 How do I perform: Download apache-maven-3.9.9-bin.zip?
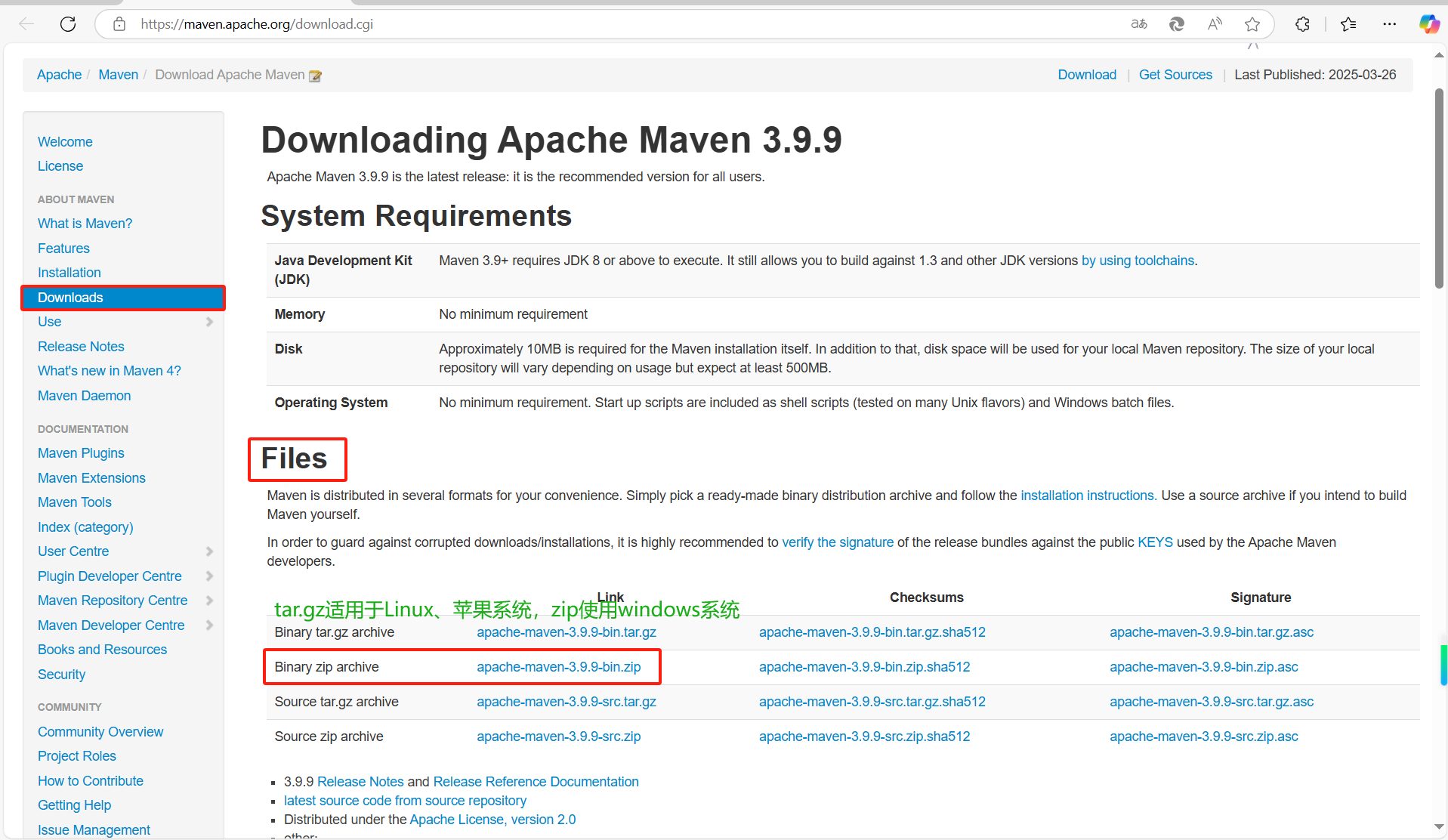point(560,667)
